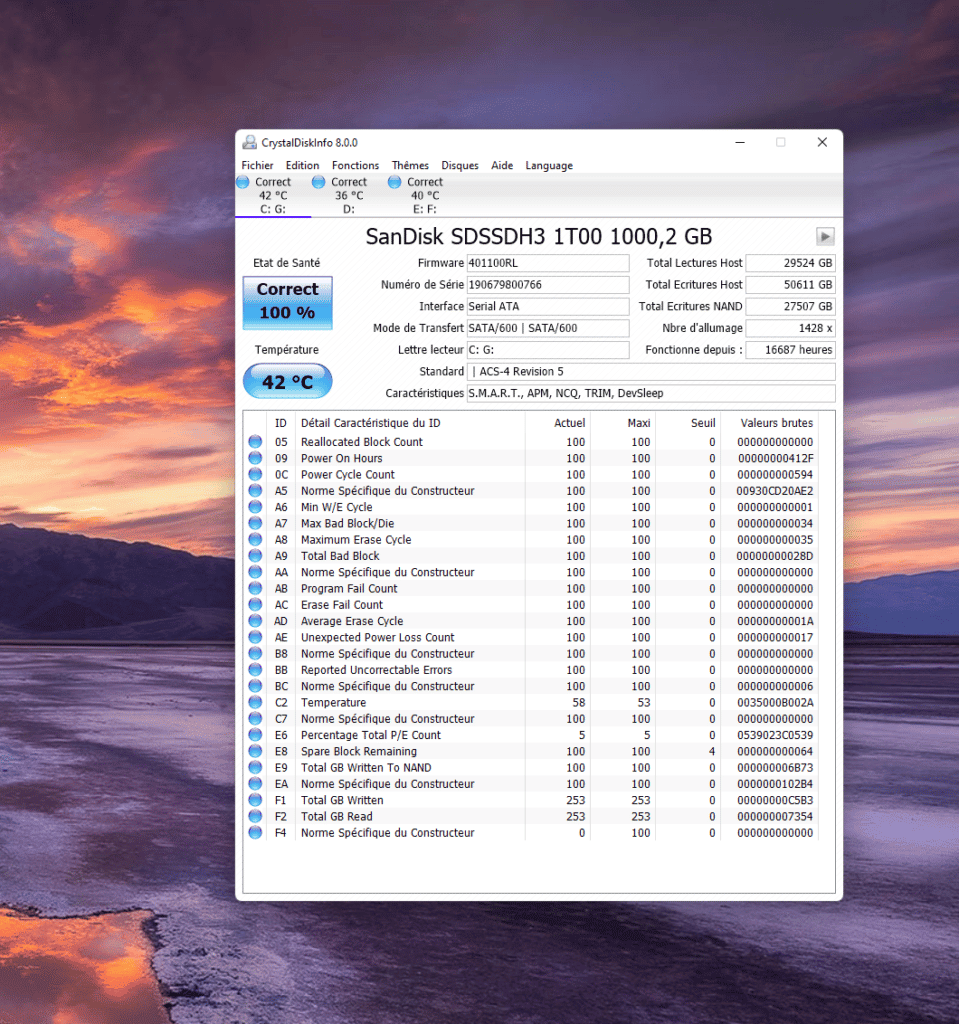Viewport: 959px width, 1024px height.
Task: Click the 42 °C temperature button
Action: (x=287, y=381)
